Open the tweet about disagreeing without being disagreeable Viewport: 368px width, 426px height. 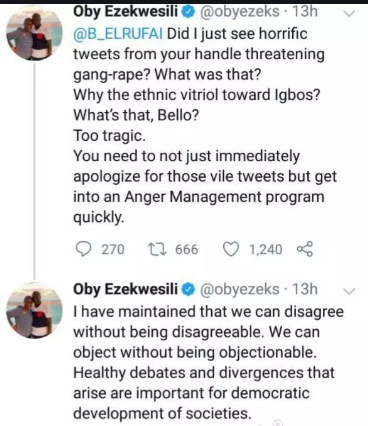pyautogui.click(x=208, y=362)
